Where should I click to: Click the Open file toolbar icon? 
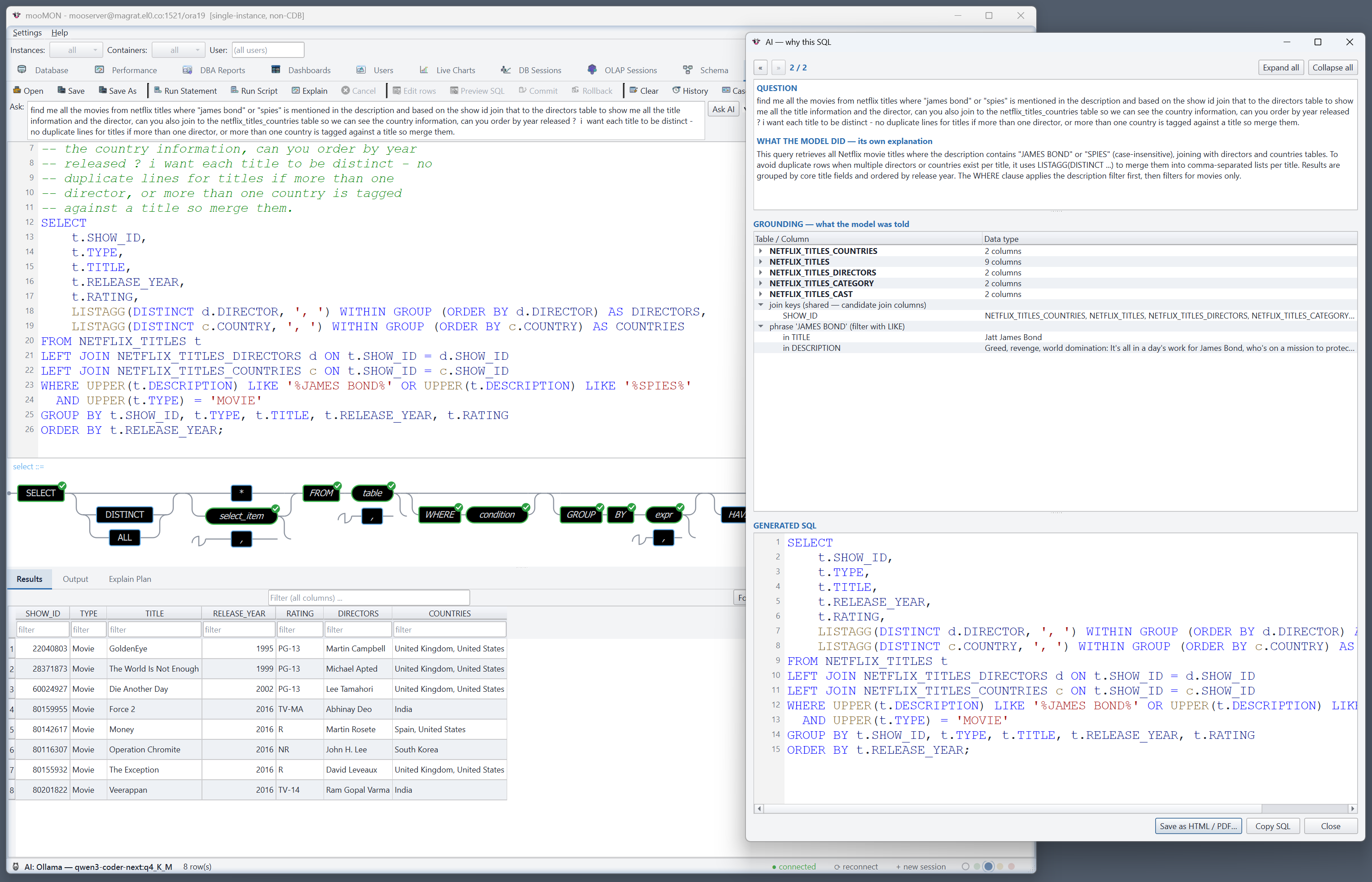[17, 91]
